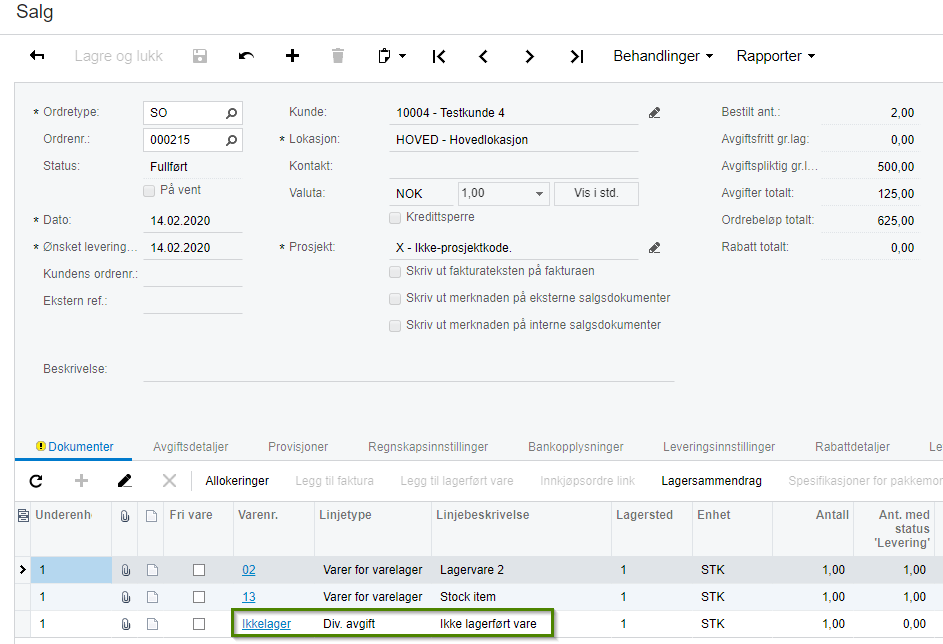This screenshot has height=644, width=943.
Task: Click the undo icon in toolbar
Action: click(x=246, y=56)
